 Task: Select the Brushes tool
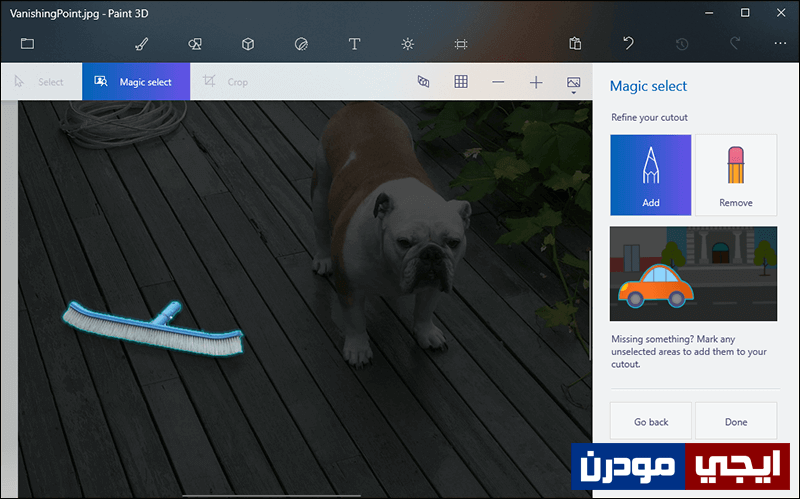(x=142, y=44)
